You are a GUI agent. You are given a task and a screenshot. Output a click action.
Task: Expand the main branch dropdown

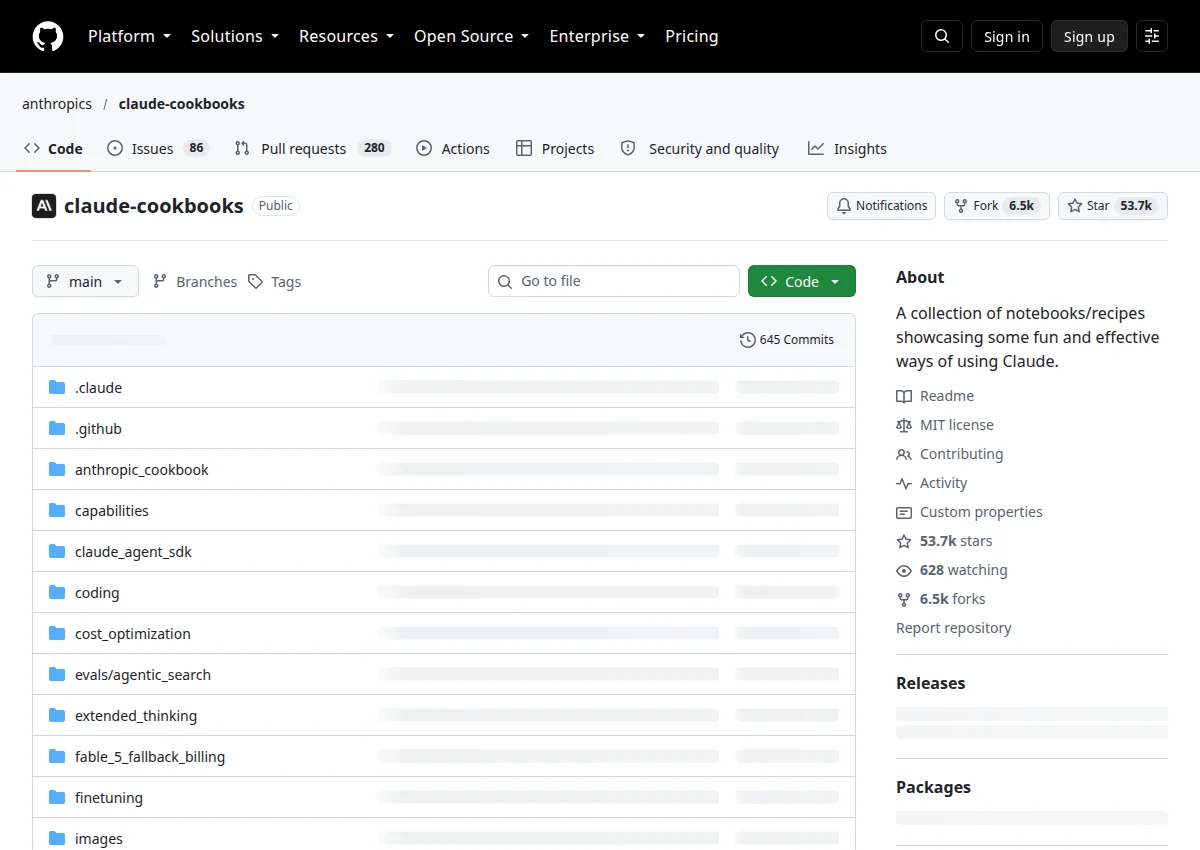[x=84, y=282]
